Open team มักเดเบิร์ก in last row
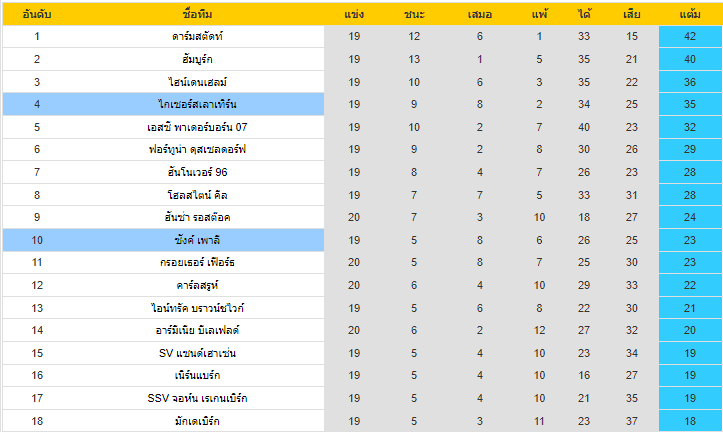 coord(197,421)
